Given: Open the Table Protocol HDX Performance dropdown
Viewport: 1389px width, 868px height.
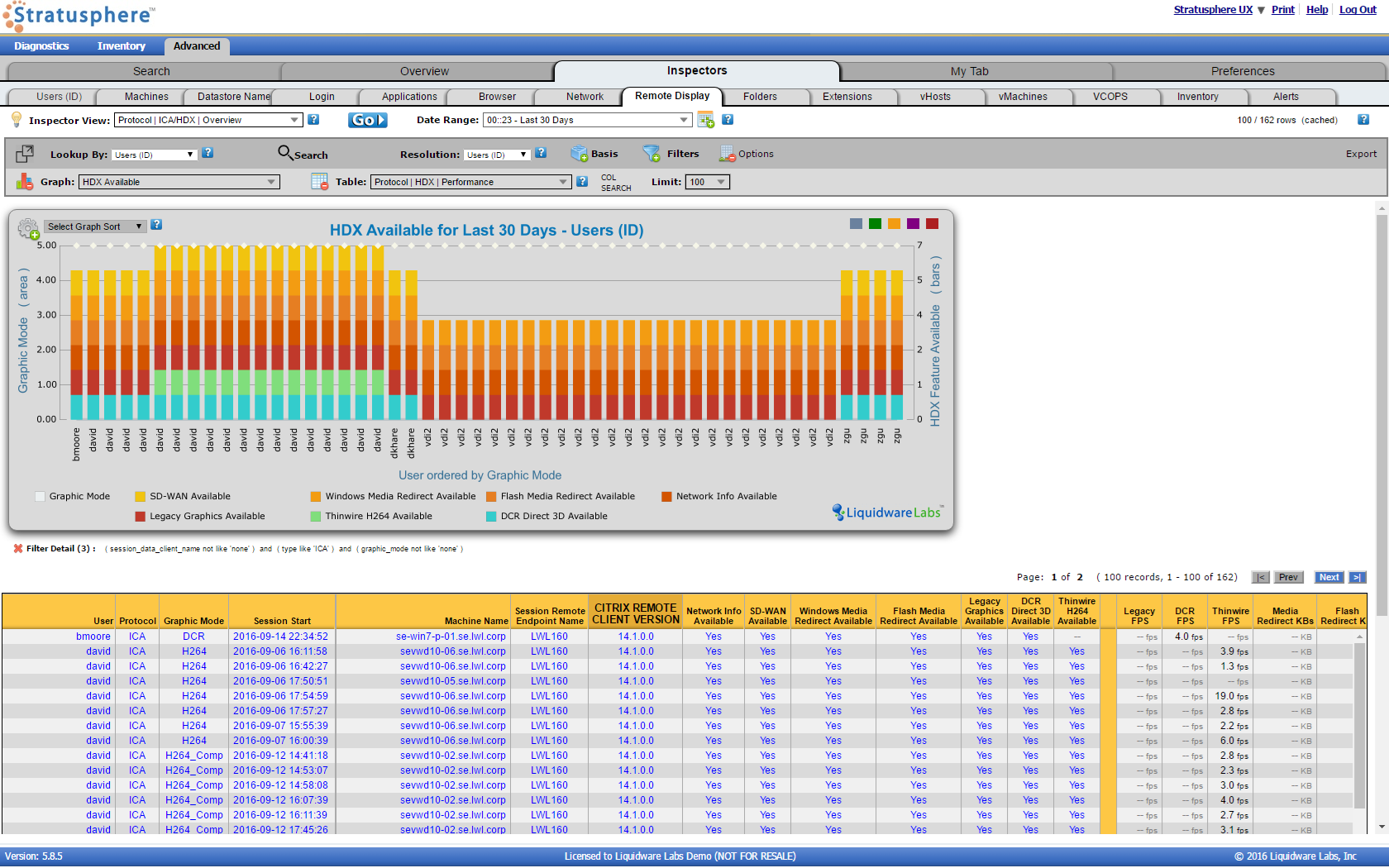Looking at the screenshot, I should [470, 182].
